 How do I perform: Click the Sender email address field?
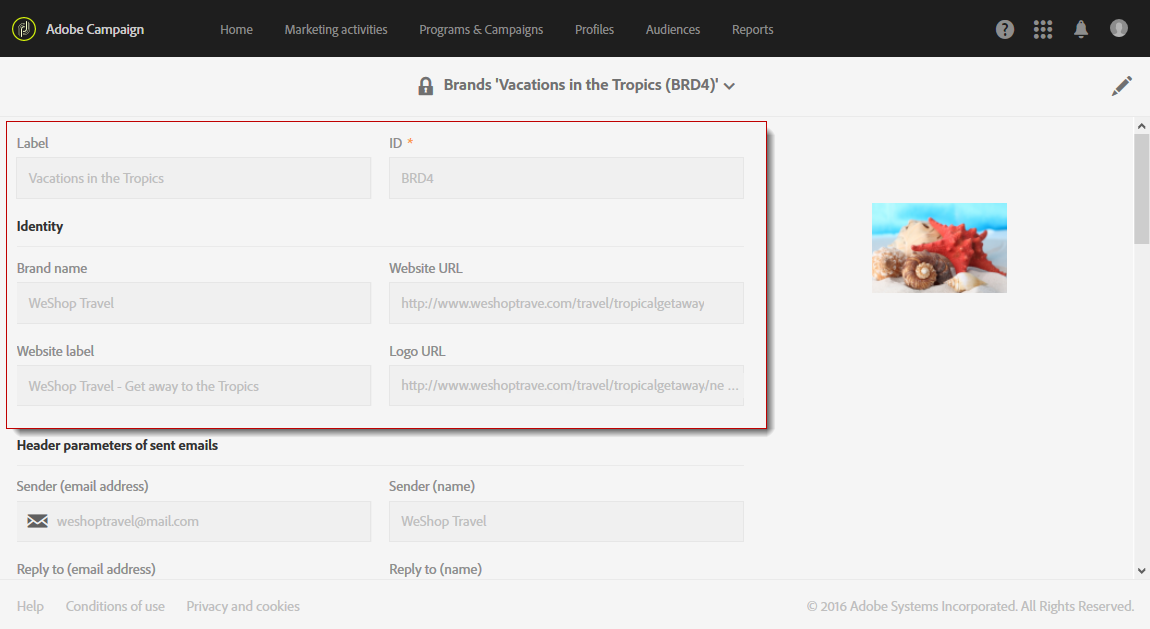(194, 521)
